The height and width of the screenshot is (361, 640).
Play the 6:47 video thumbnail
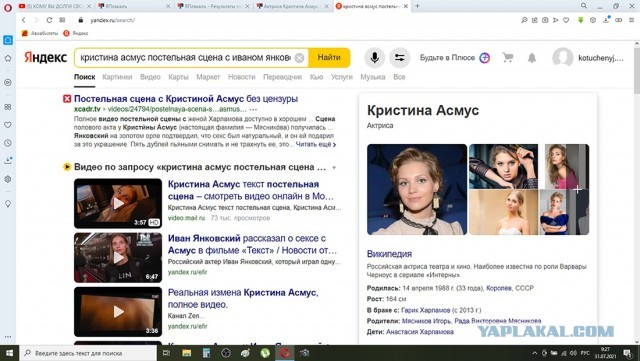point(118,257)
